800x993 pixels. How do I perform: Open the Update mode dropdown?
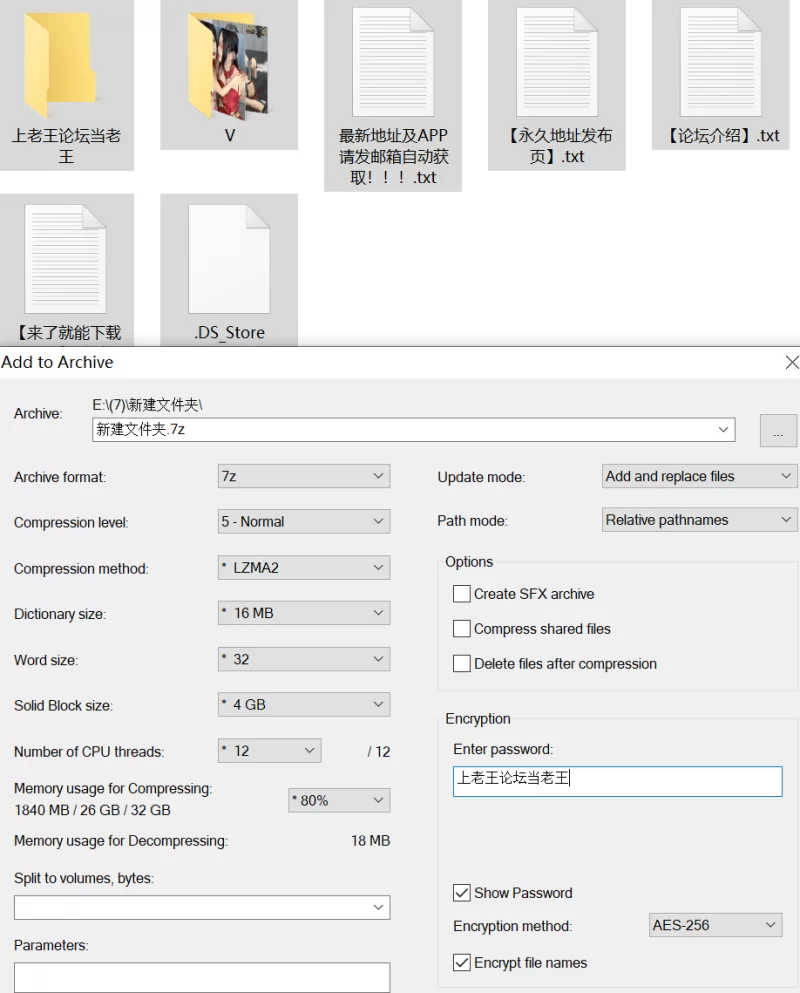point(699,476)
